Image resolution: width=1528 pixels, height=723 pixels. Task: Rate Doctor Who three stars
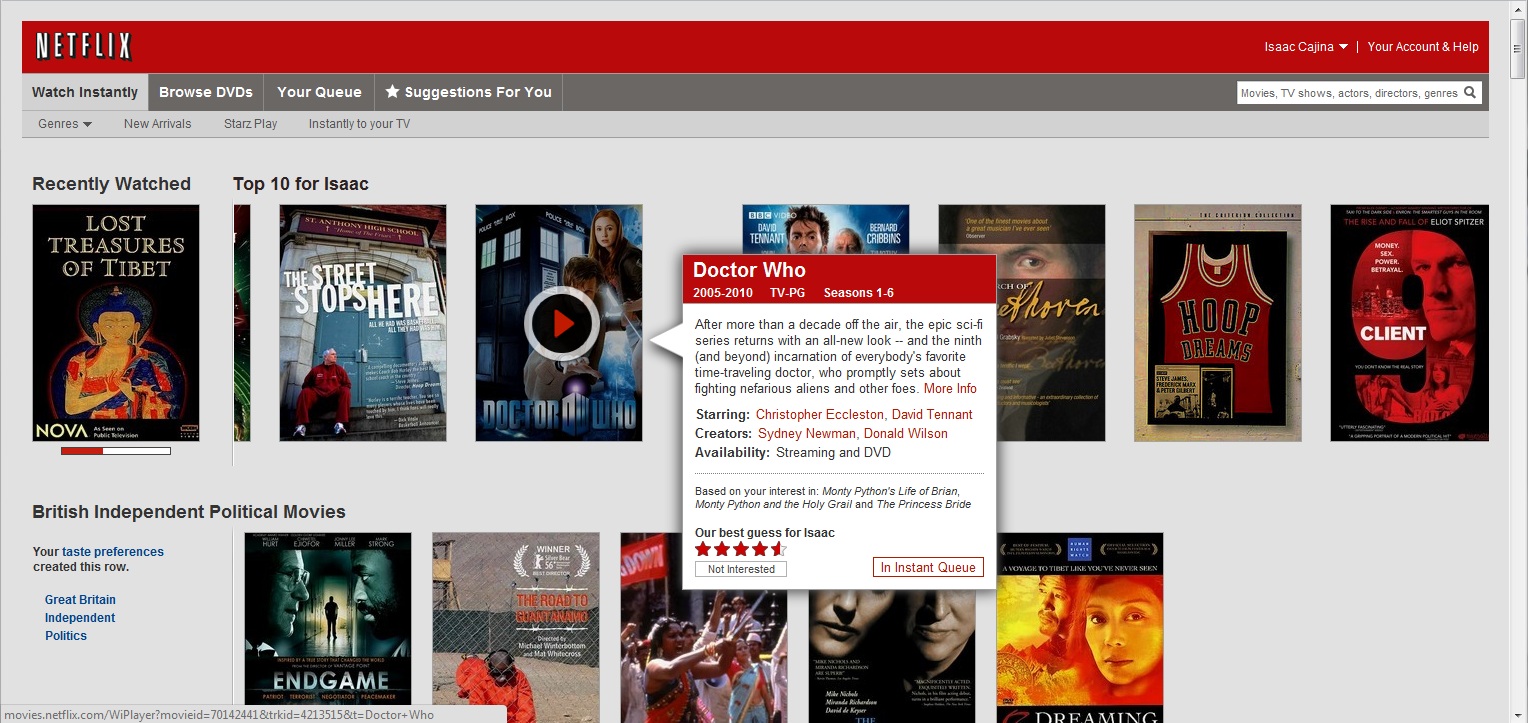click(741, 549)
